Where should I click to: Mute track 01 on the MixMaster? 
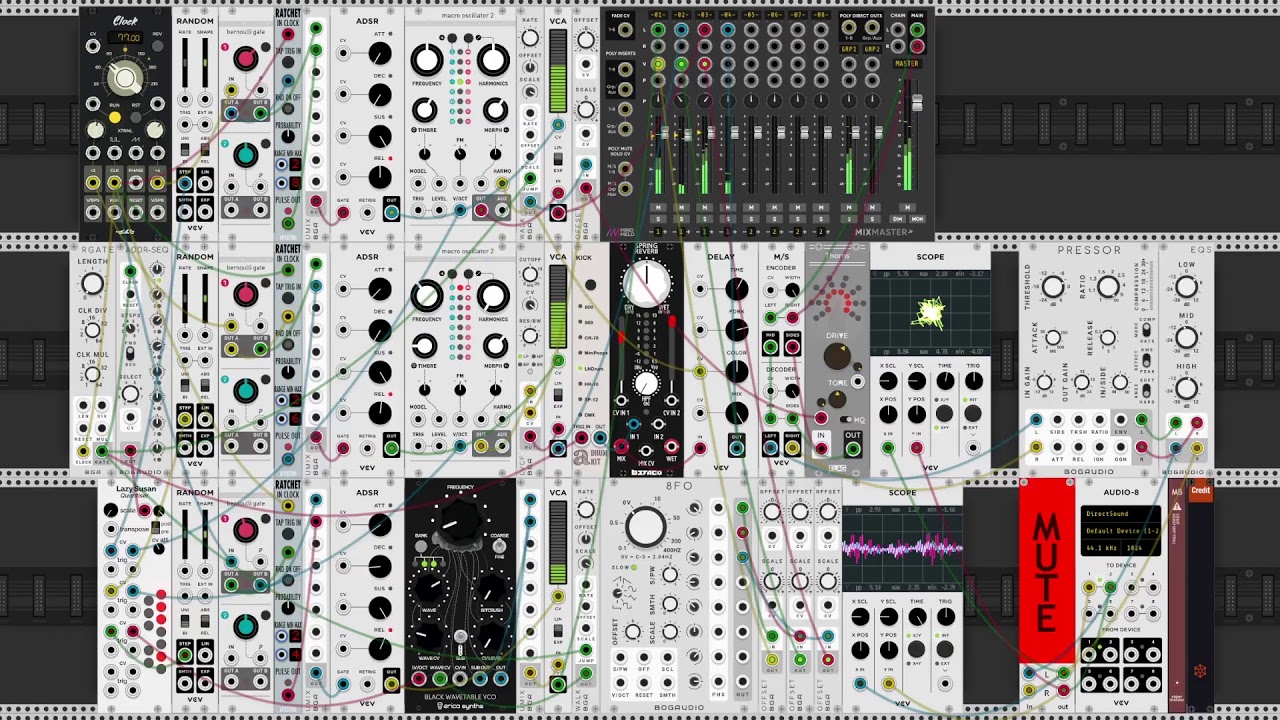click(657, 207)
